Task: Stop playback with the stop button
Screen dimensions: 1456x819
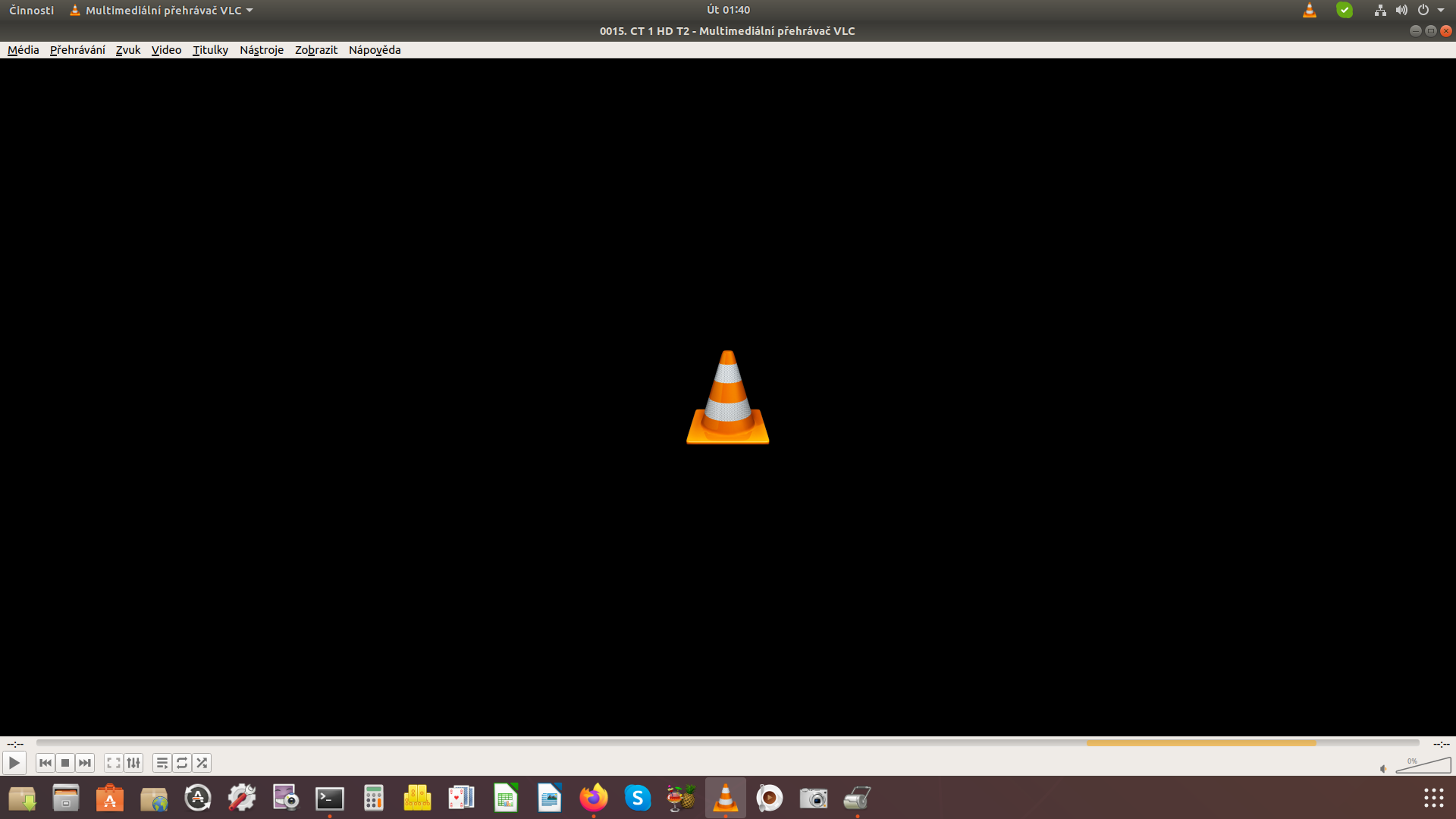Action: 65,763
